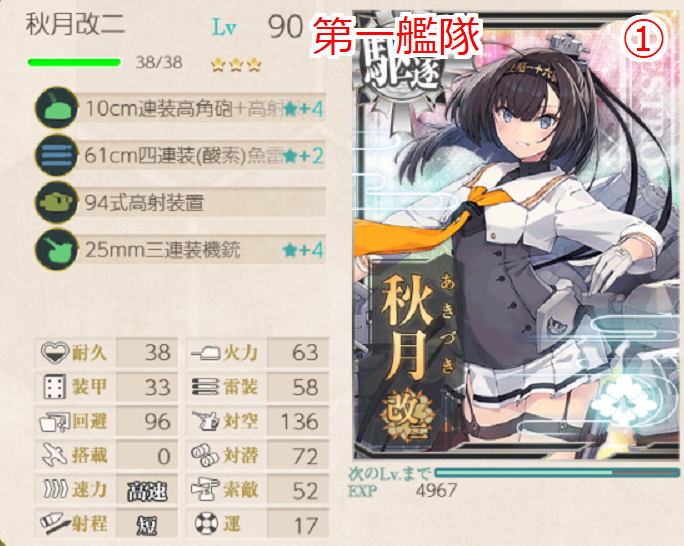Click the depth charge icon beside 対潜
Screen dimensions: 684x546
[x=205, y=456]
